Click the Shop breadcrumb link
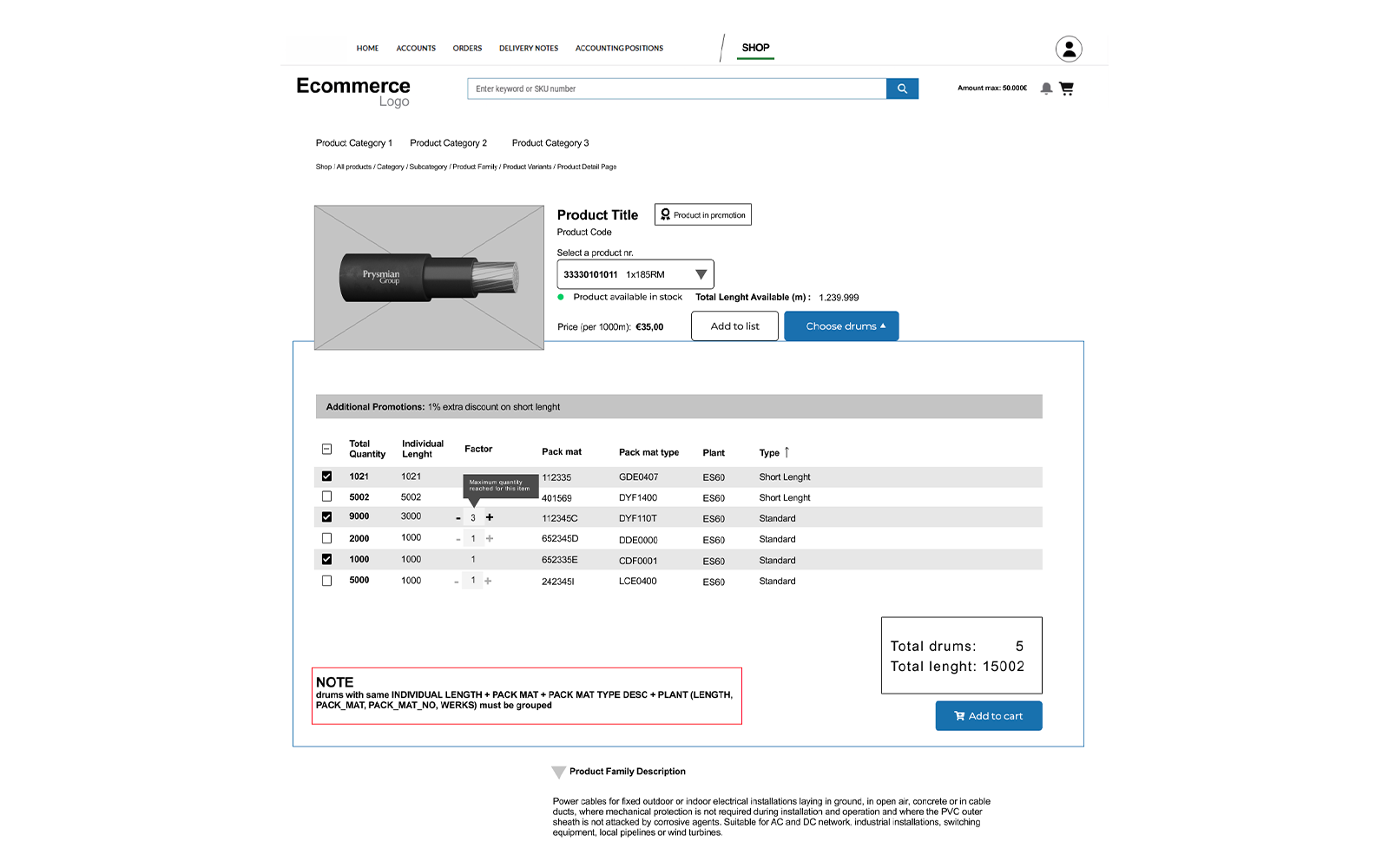 (x=324, y=167)
